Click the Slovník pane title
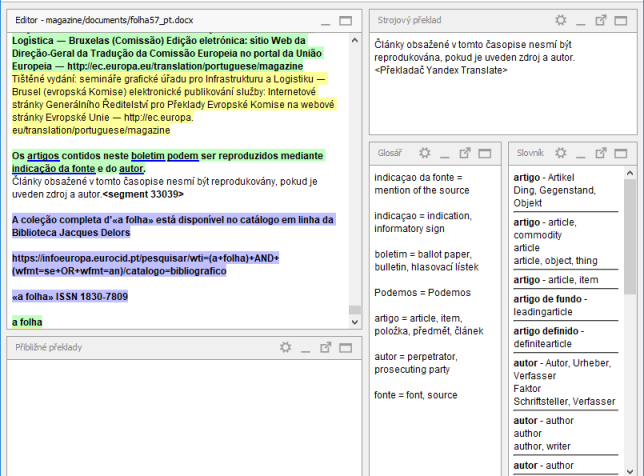The image size is (644, 476). (530, 153)
